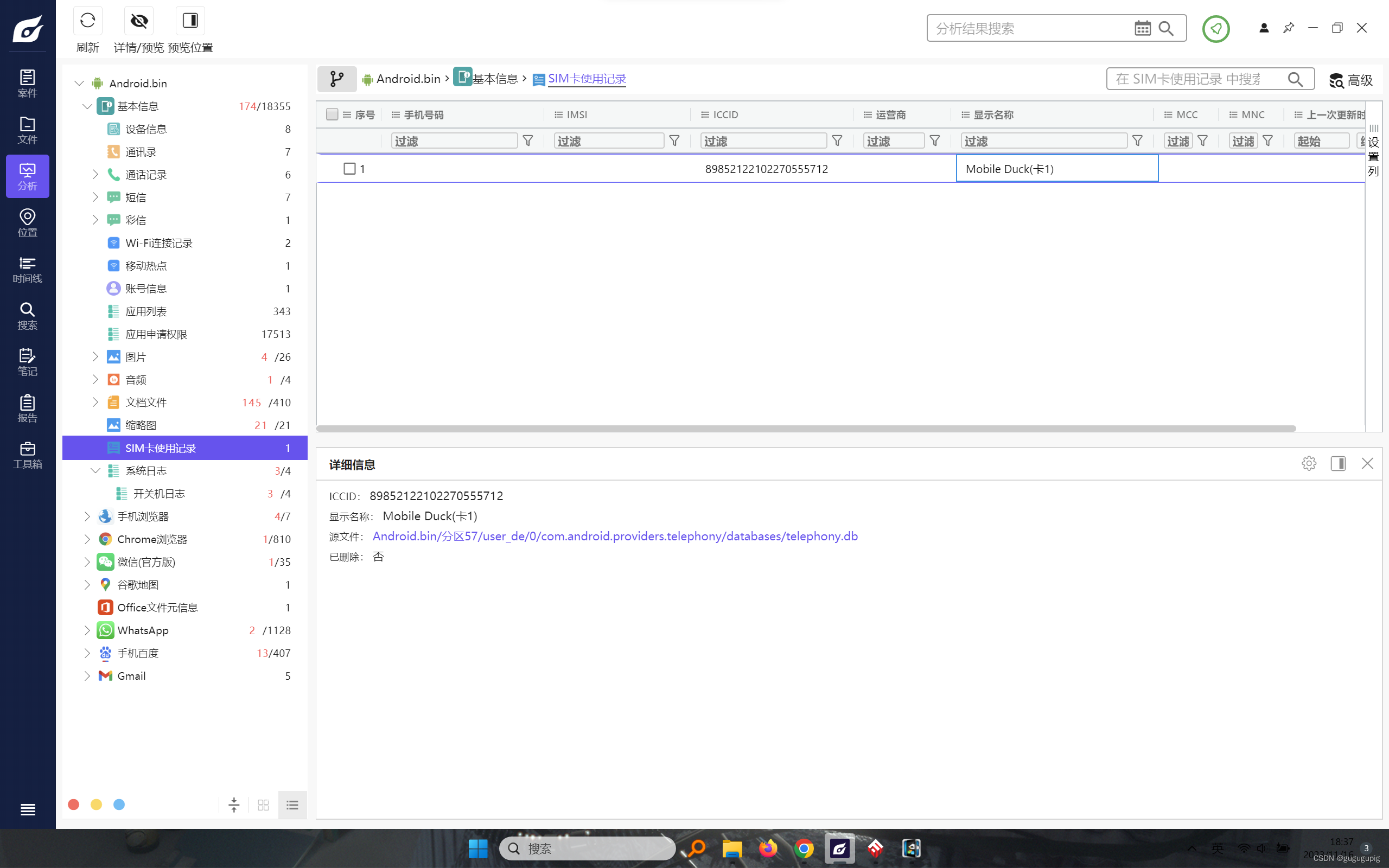The image size is (1389, 868).
Task: Select 应用列表 in the tree
Action: [146, 311]
